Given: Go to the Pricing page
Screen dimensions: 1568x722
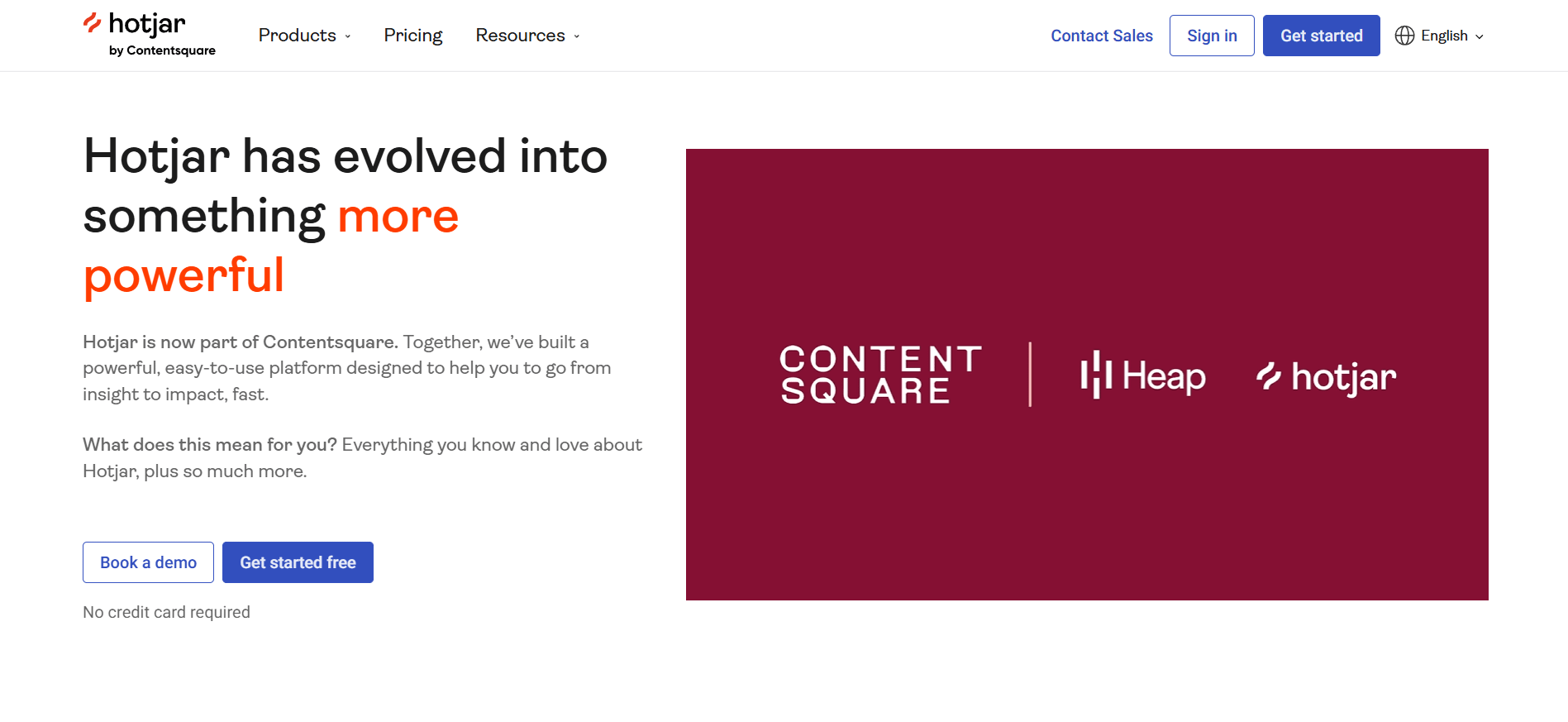Looking at the screenshot, I should (412, 36).
